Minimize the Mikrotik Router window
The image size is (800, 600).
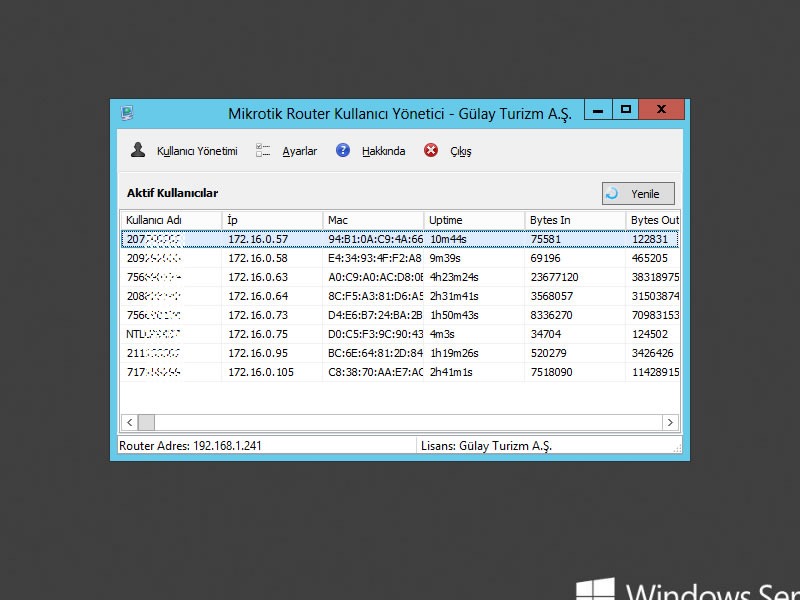pyautogui.click(x=598, y=110)
